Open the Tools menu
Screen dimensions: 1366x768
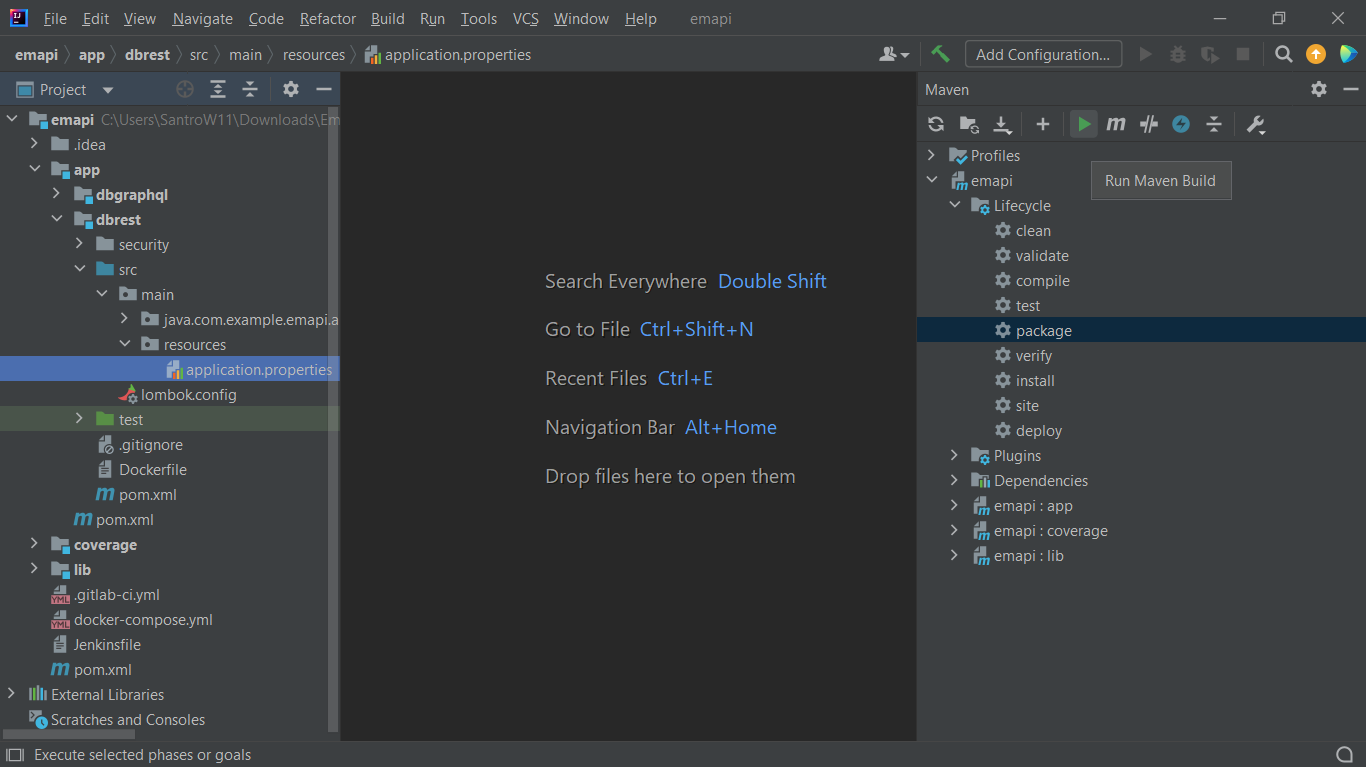click(479, 19)
